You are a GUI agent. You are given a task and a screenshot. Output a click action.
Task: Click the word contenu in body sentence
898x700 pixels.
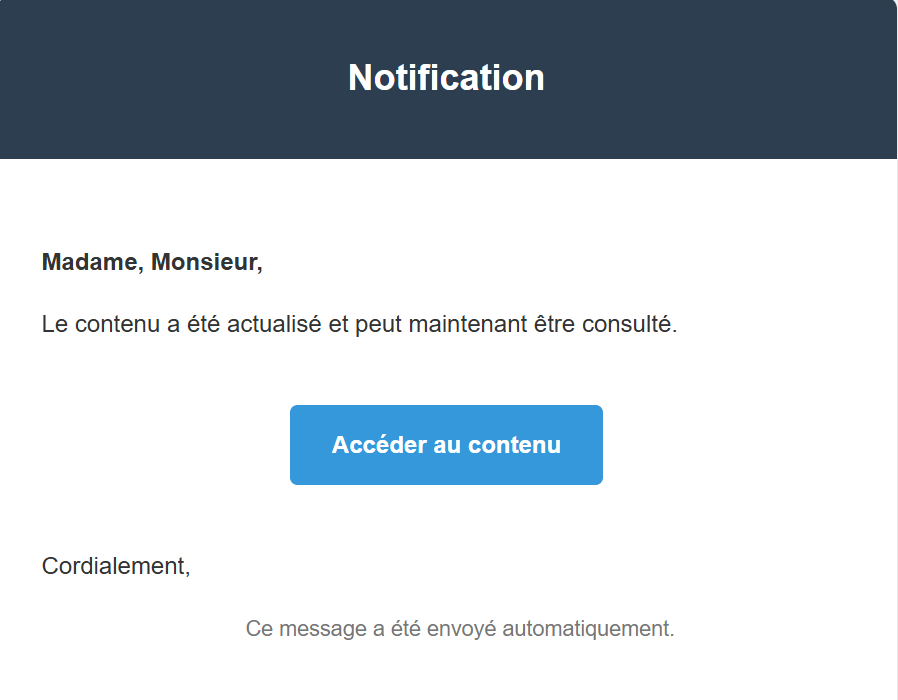click(117, 325)
